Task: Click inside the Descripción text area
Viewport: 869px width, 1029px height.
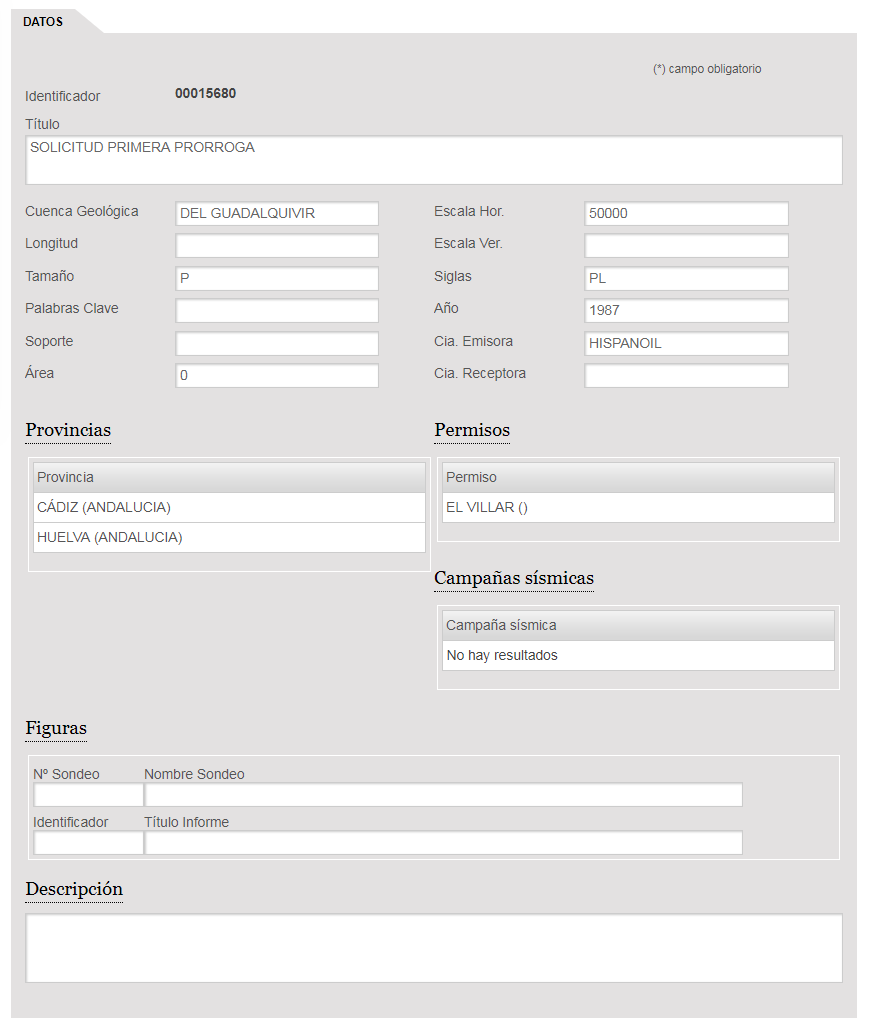Action: [x=433, y=948]
